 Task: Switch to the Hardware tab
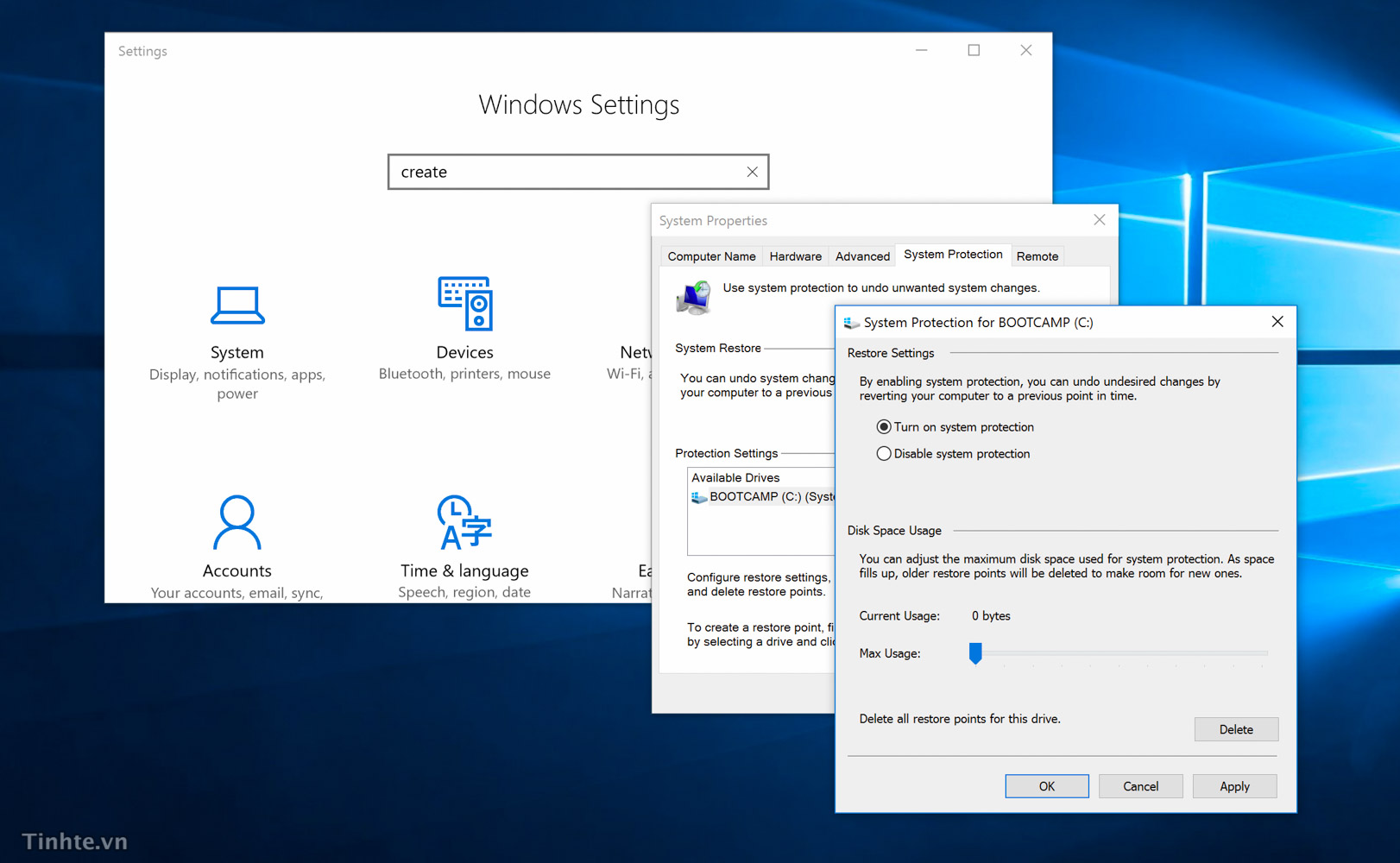795,256
